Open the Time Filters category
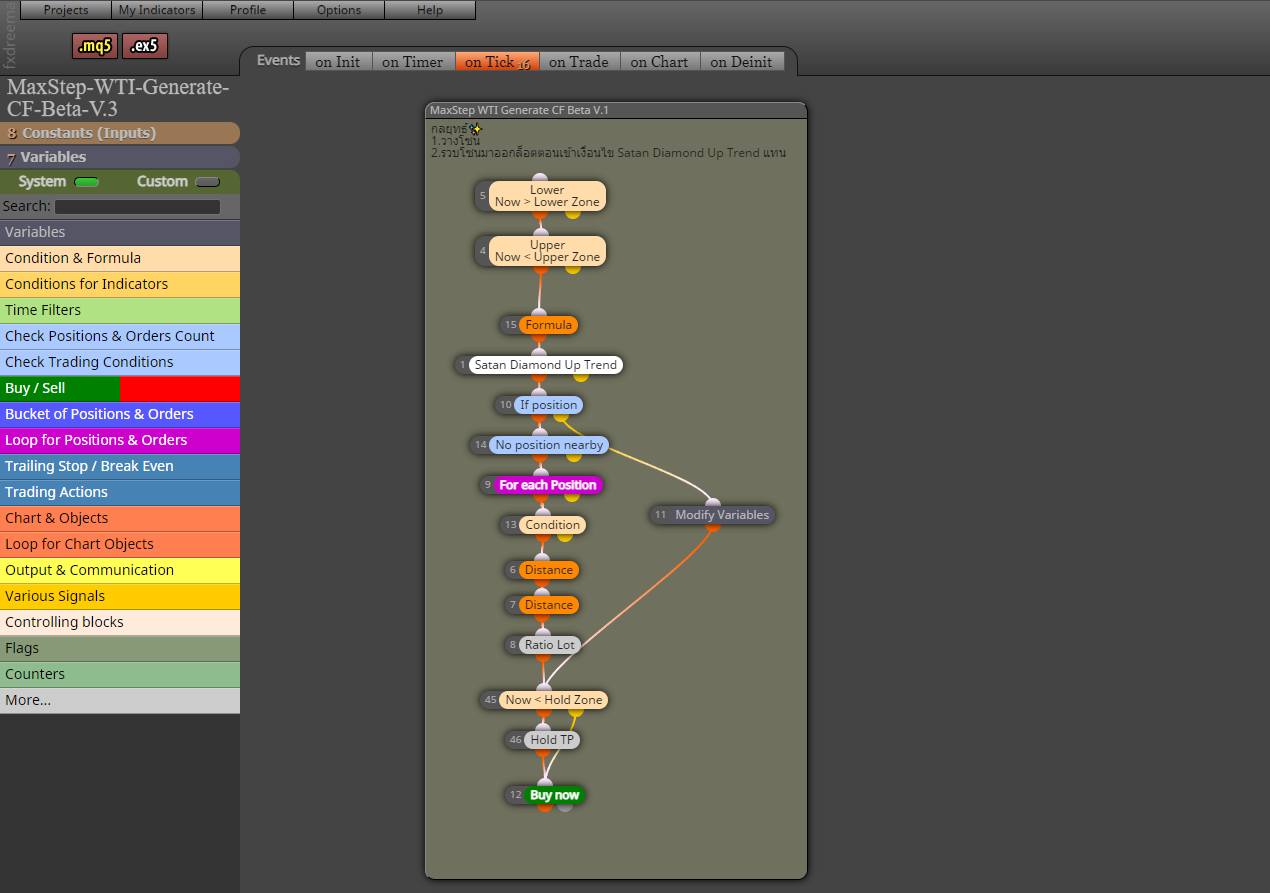This screenshot has height=893, width=1270. (x=120, y=310)
